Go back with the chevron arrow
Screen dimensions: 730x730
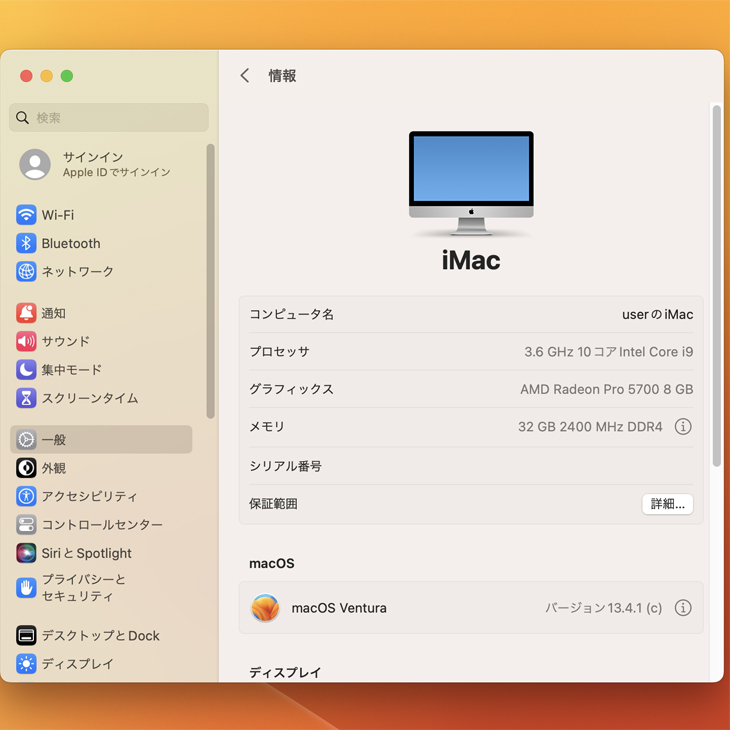coord(245,75)
